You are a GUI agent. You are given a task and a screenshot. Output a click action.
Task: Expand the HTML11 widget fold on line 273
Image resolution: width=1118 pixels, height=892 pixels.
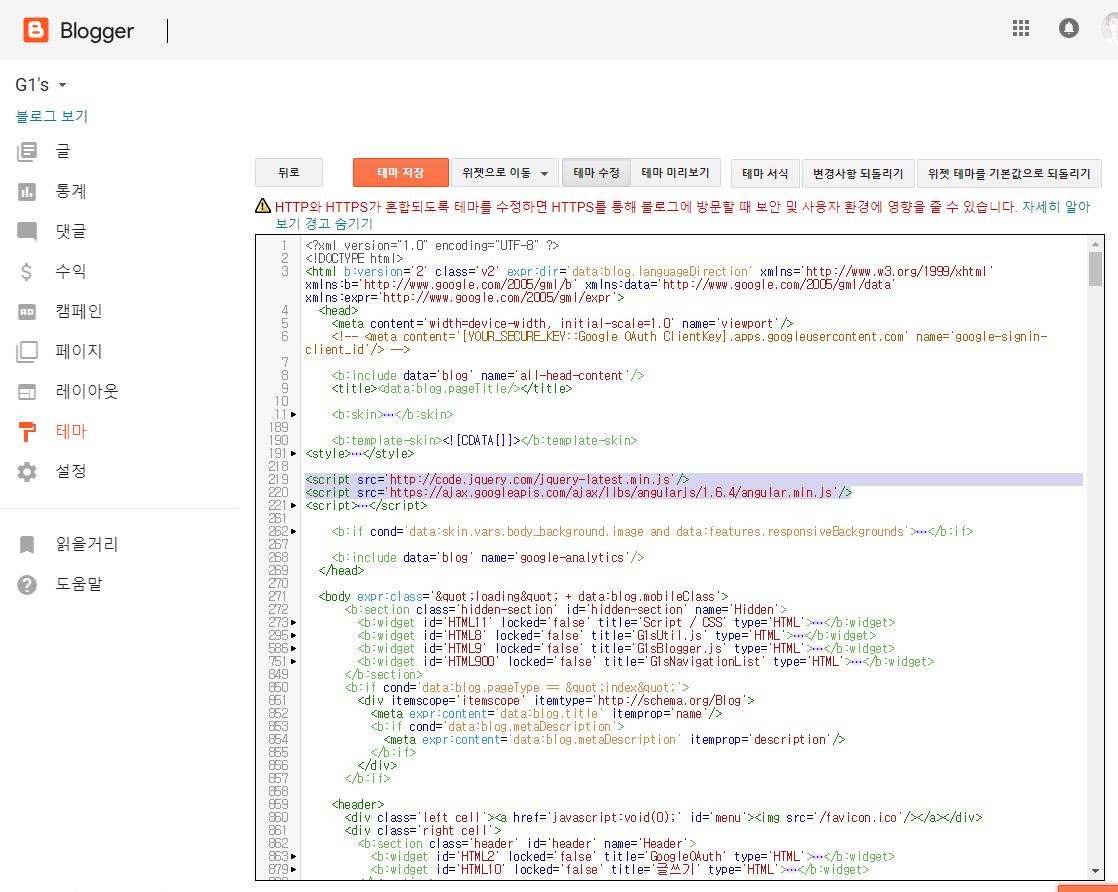(x=294, y=622)
